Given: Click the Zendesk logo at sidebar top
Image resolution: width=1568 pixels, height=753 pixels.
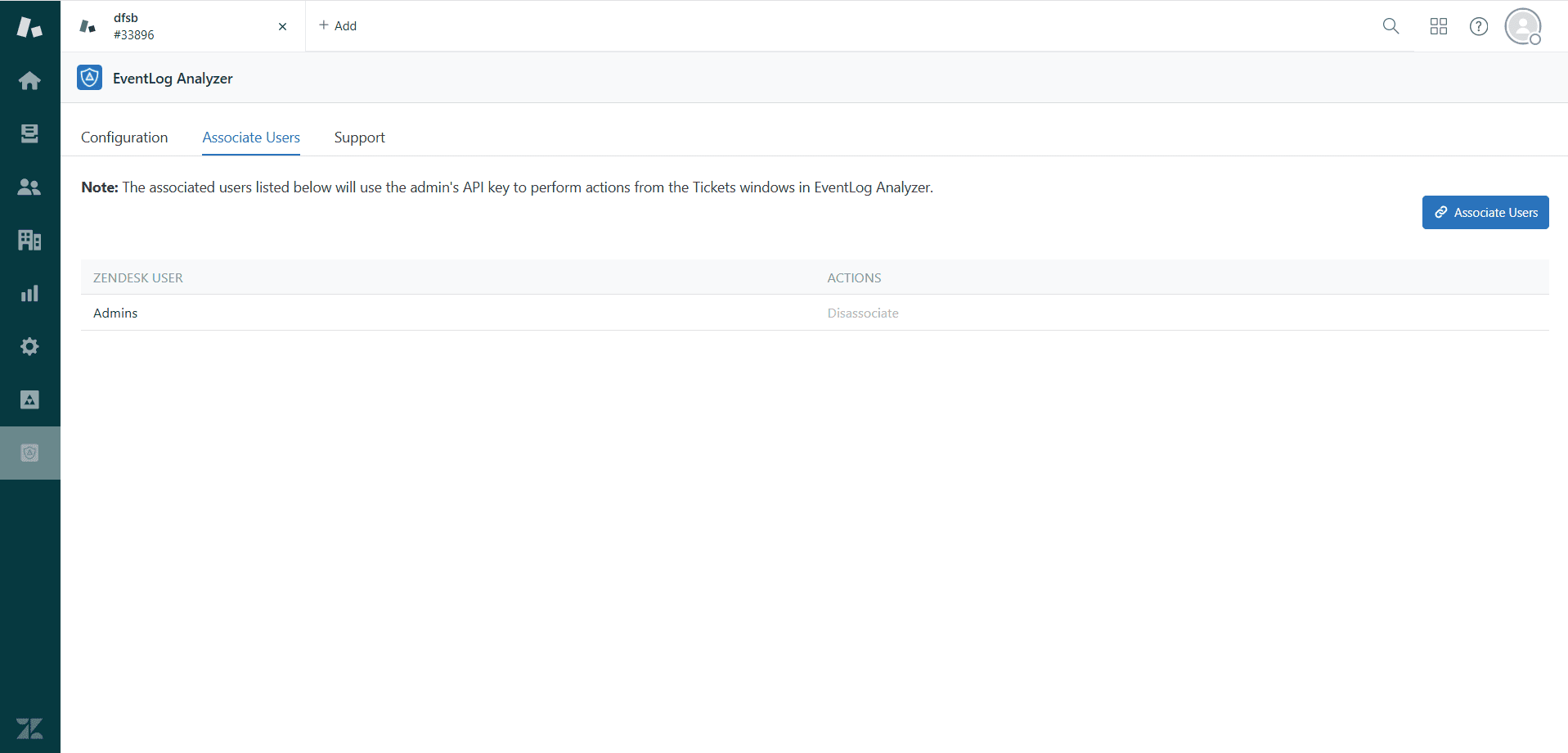Looking at the screenshot, I should (x=29, y=25).
